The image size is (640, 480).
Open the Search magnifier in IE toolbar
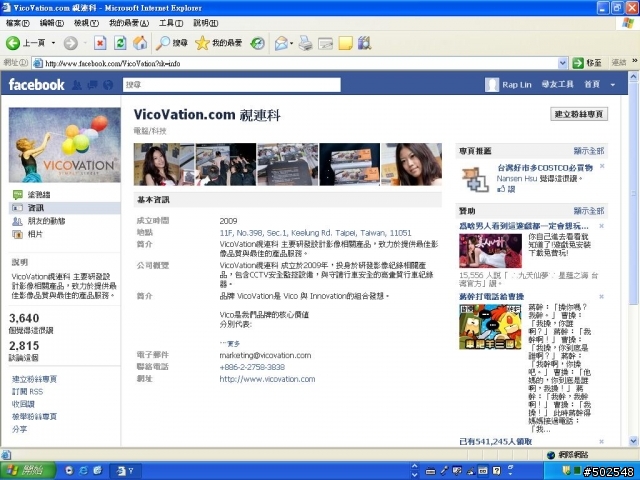(x=163, y=43)
